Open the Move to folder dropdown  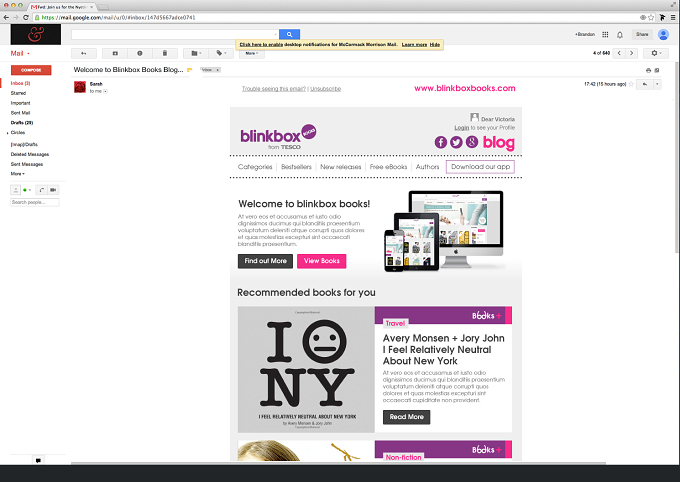196,53
